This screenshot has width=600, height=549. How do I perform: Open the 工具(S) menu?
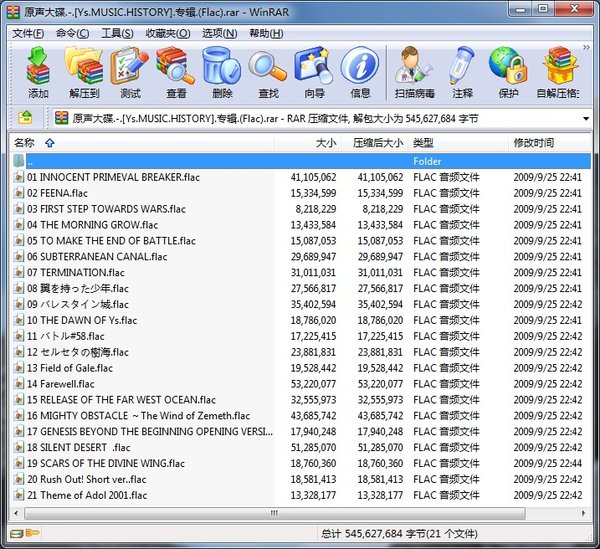pos(117,34)
